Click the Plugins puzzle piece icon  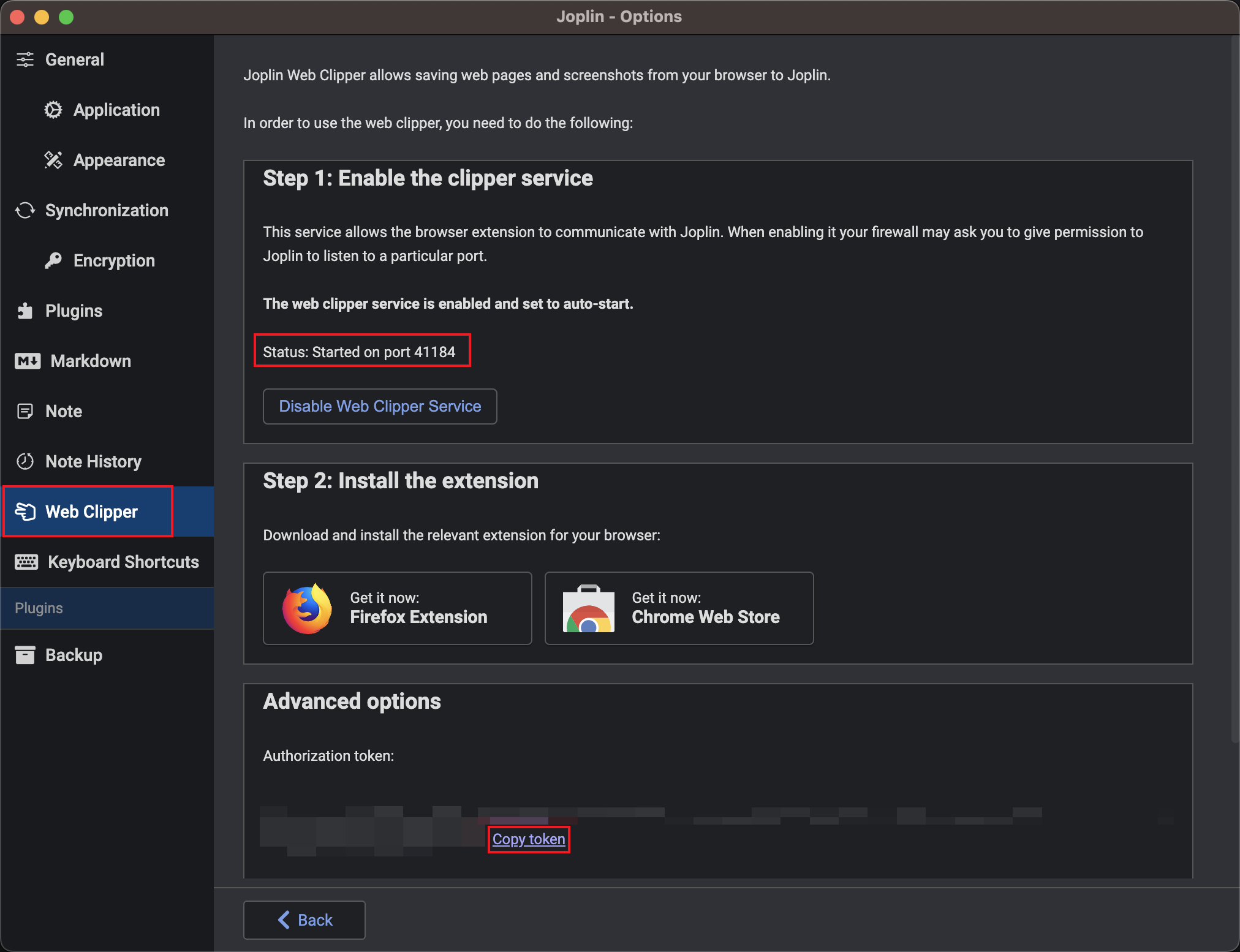pos(25,311)
